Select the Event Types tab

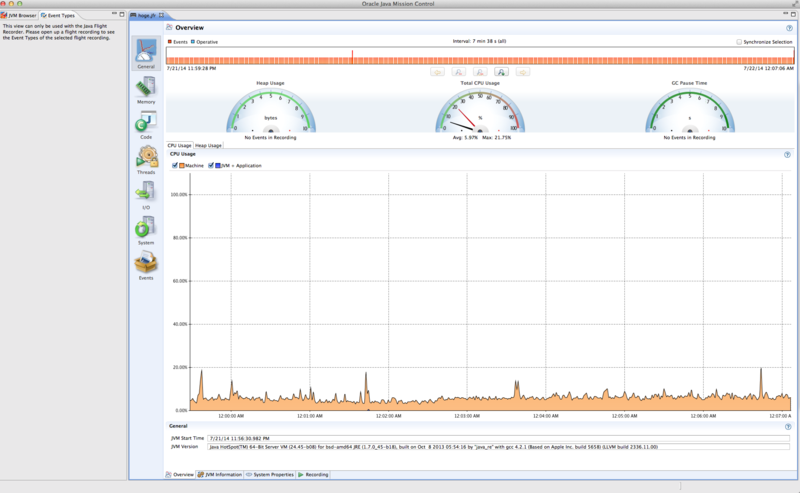pos(58,15)
